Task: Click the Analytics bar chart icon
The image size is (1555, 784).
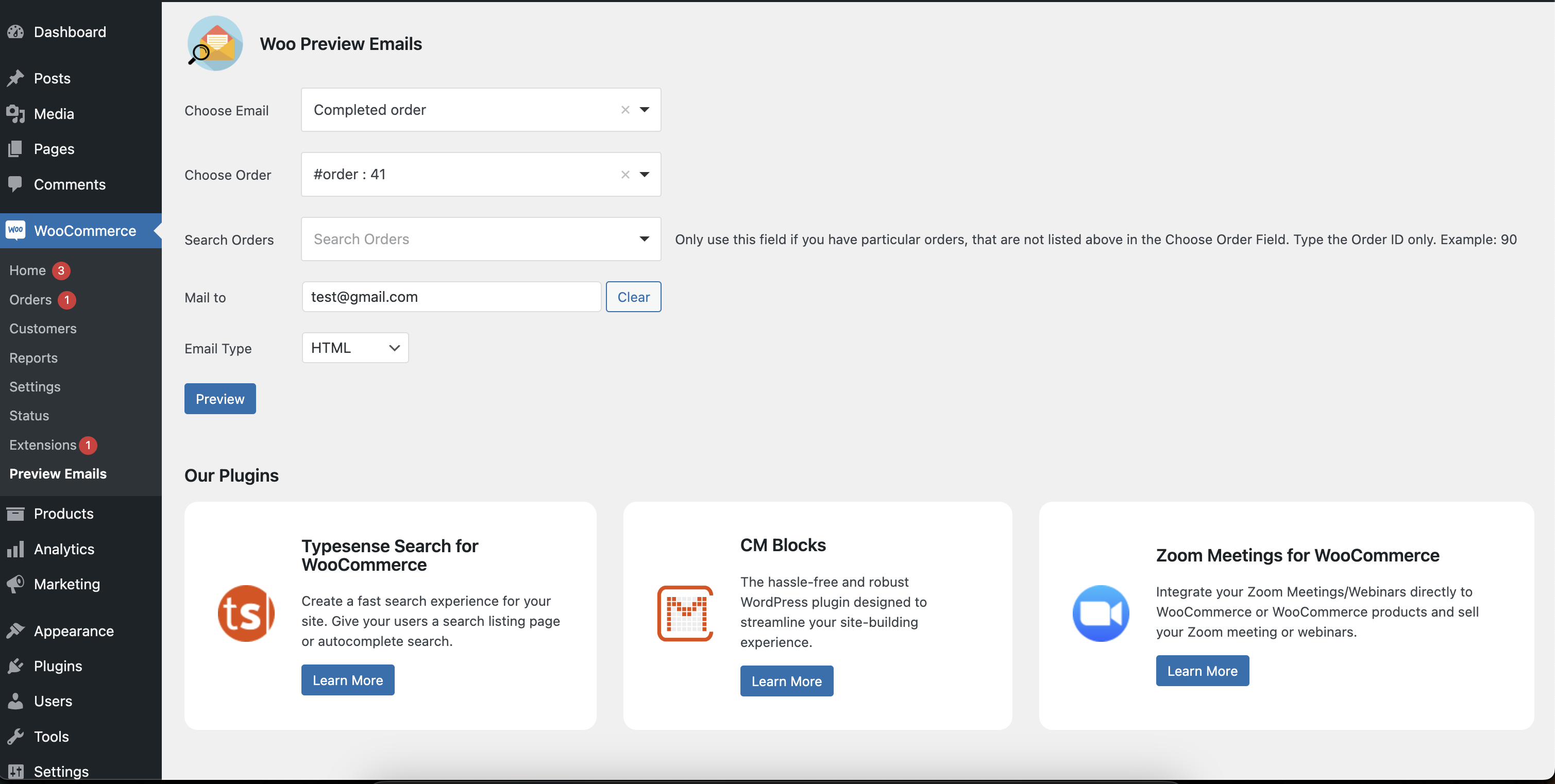Action: pos(15,549)
